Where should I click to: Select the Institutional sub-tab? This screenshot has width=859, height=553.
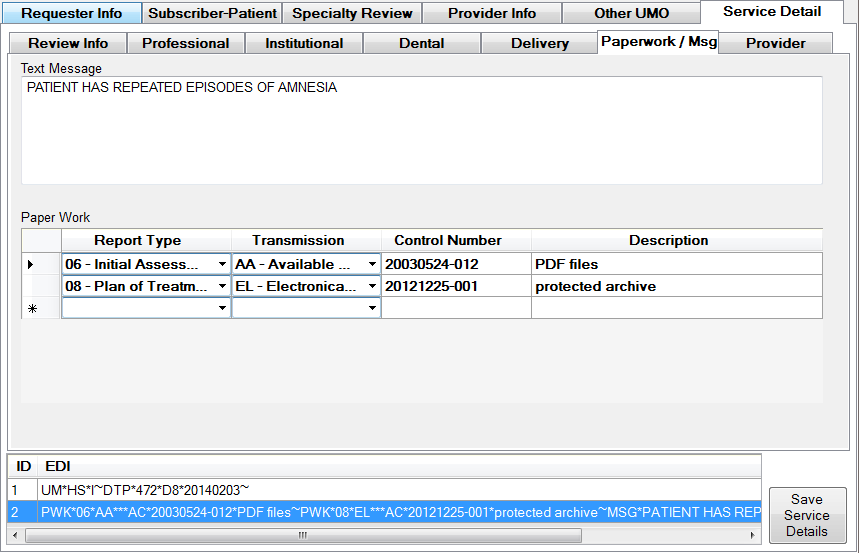(x=304, y=43)
